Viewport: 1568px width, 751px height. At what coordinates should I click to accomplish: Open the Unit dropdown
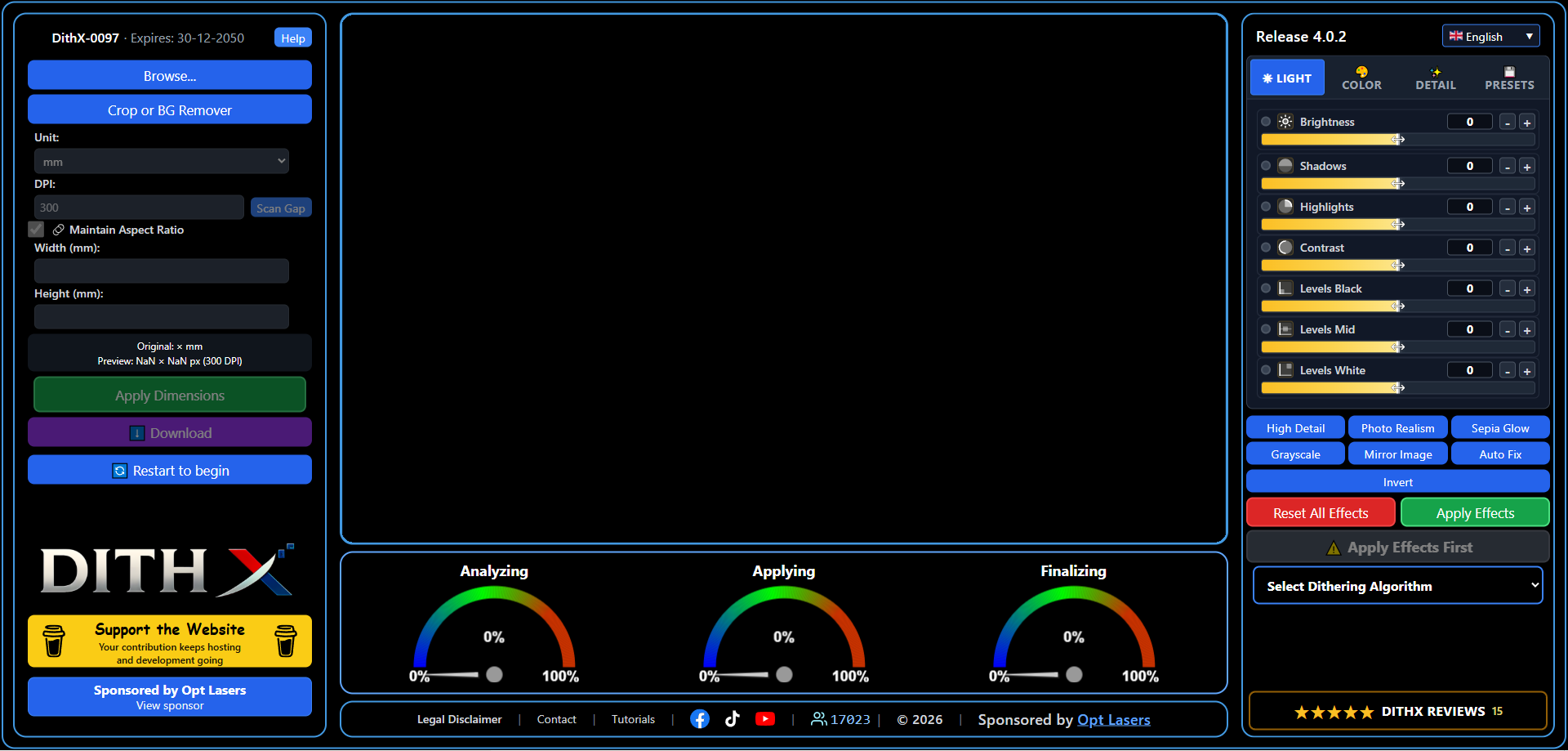click(161, 161)
